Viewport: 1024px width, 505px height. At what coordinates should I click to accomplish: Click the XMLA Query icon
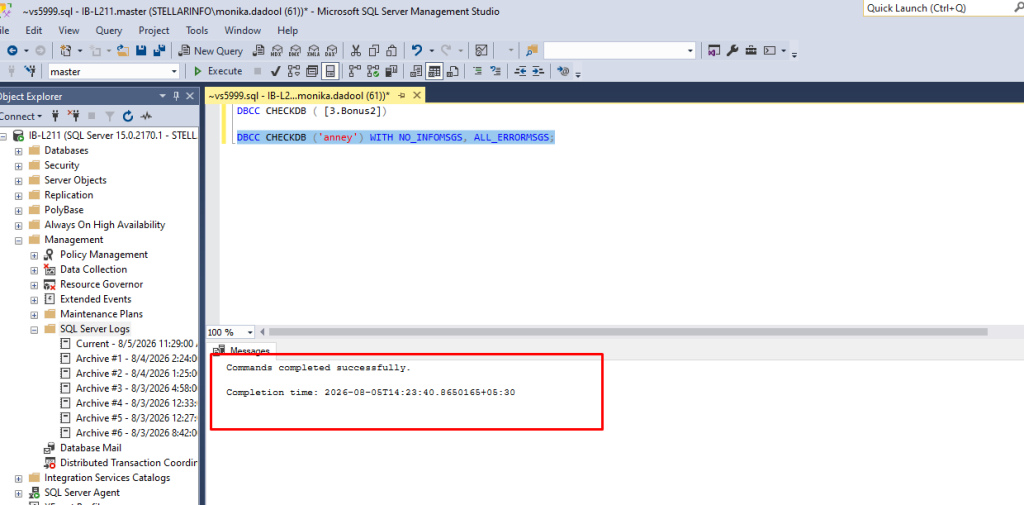click(313, 51)
